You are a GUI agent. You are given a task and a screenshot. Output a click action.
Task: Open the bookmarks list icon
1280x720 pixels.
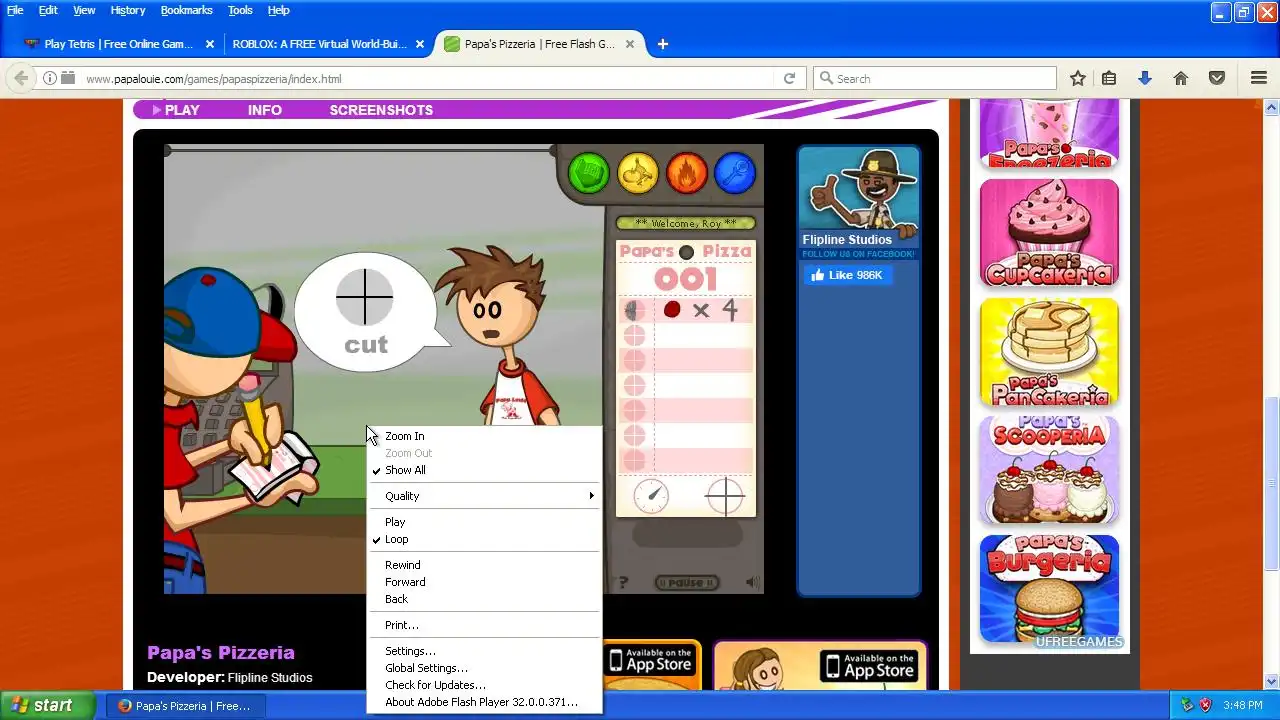click(x=1109, y=78)
